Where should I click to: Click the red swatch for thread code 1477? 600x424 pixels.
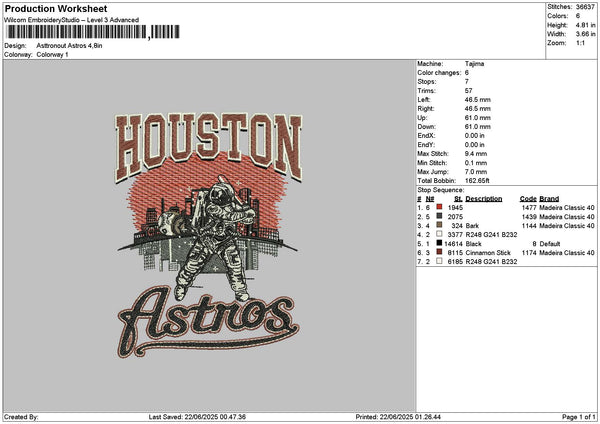pyautogui.click(x=439, y=207)
